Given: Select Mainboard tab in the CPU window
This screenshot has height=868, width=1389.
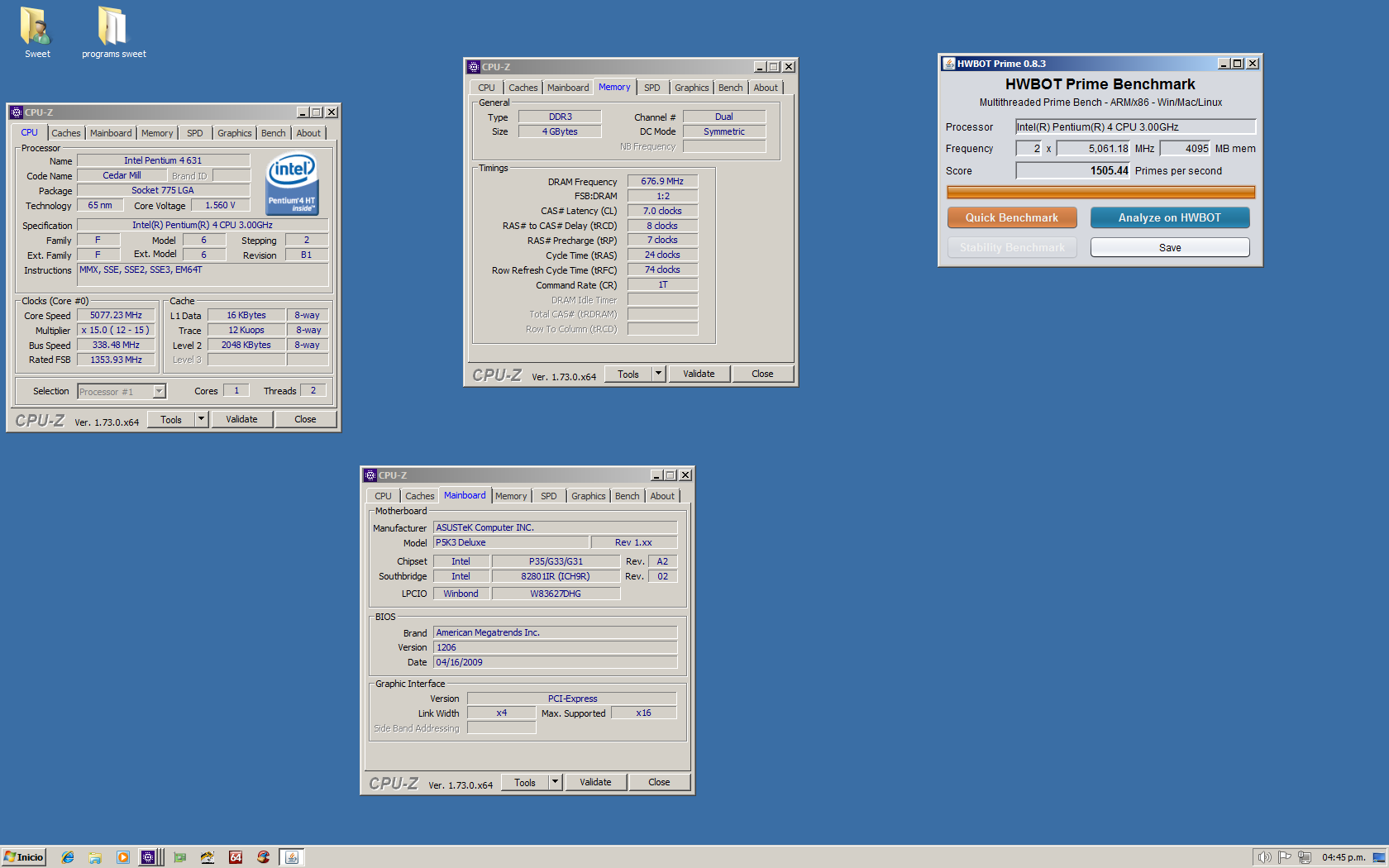Looking at the screenshot, I should point(111,133).
